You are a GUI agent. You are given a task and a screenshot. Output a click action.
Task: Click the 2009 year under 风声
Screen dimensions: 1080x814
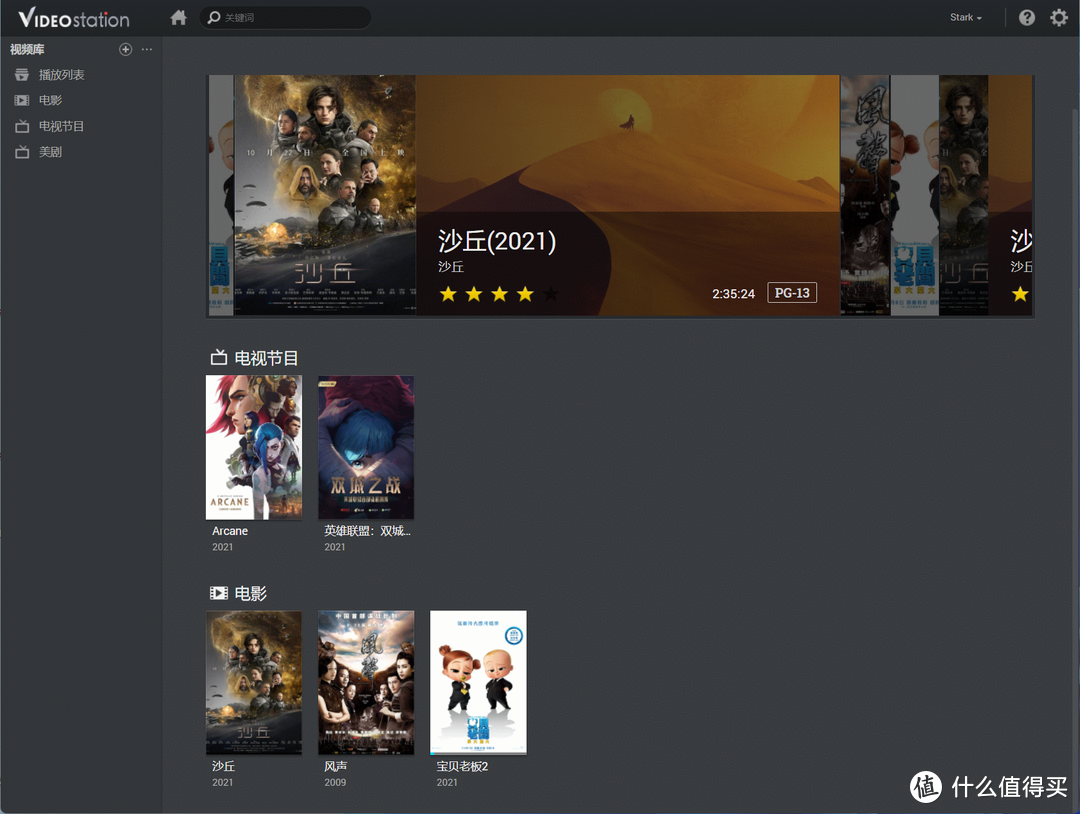click(335, 782)
